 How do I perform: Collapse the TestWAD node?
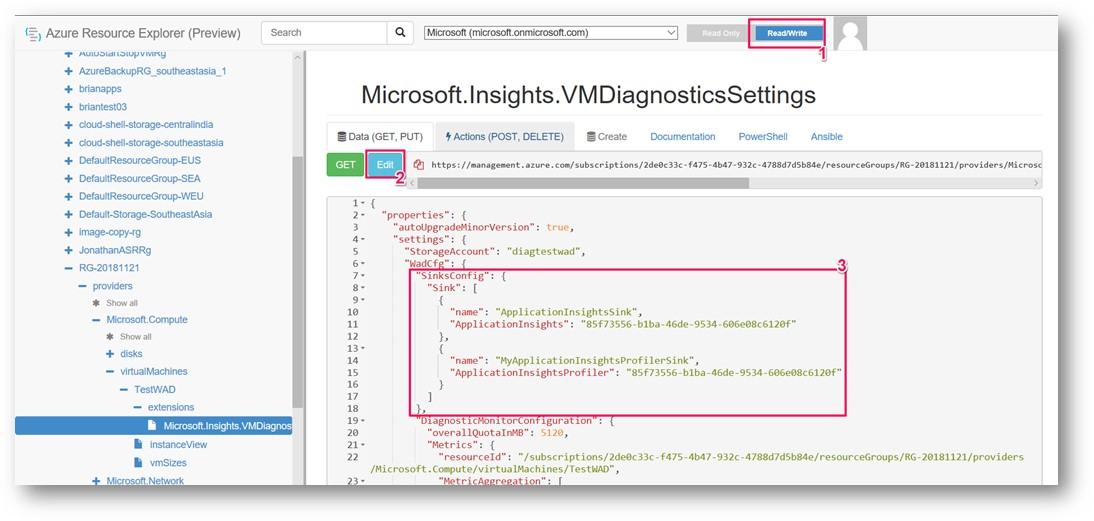tap(124, 389)
